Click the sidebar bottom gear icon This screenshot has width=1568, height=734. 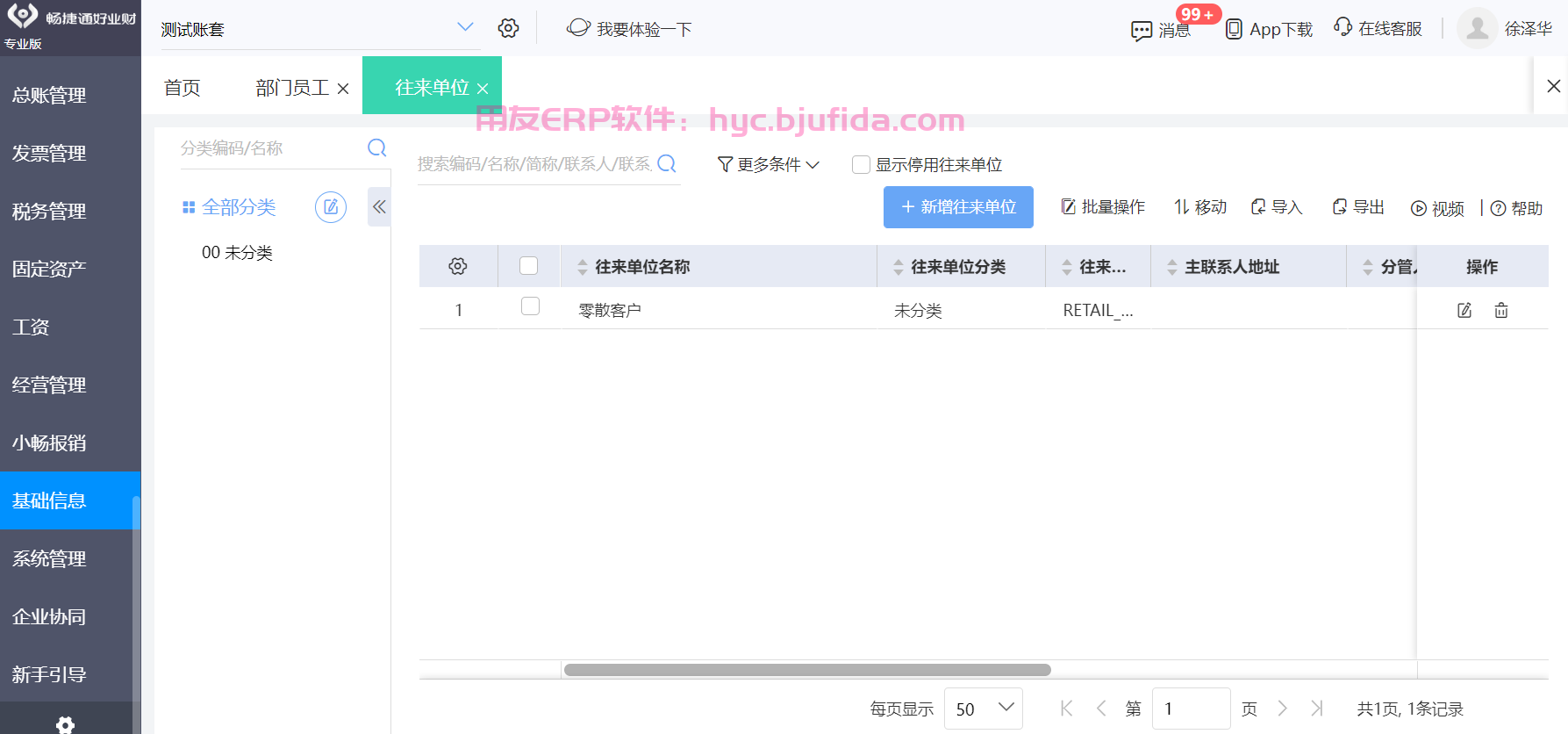point(65,724)
